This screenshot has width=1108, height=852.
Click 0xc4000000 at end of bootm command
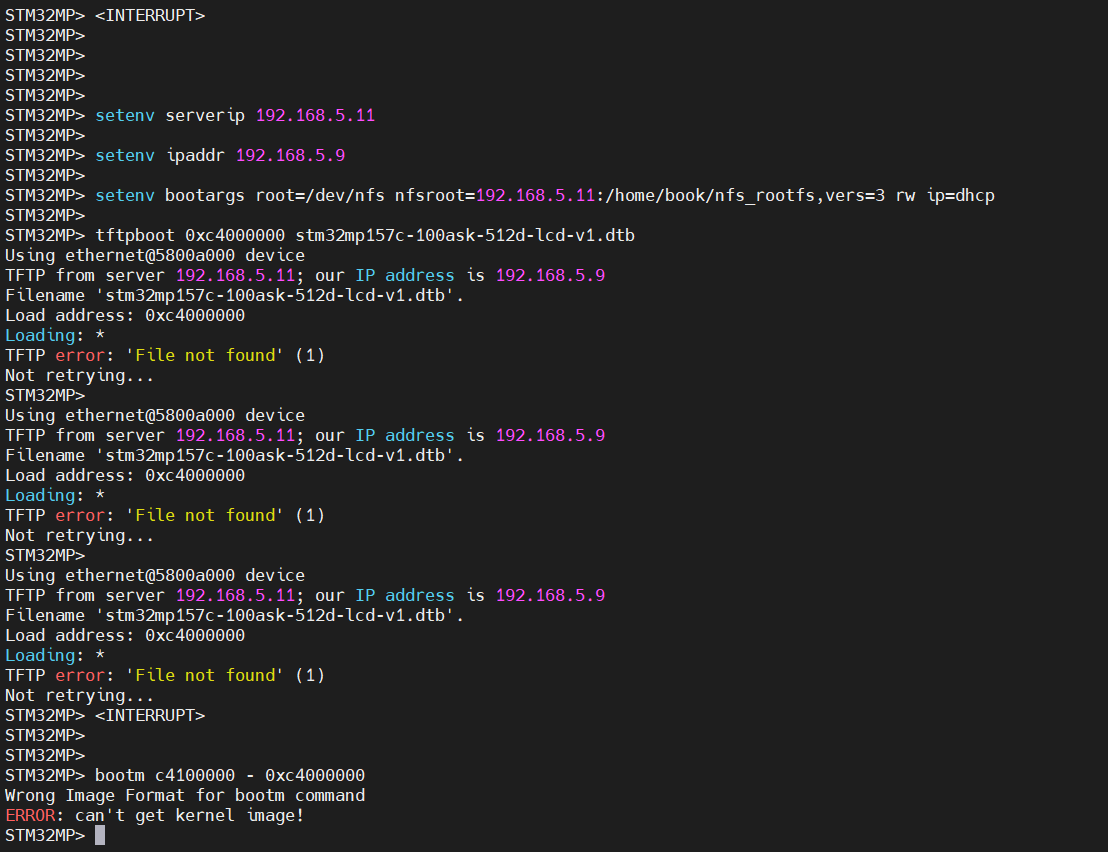pyautogui.click(x=315, y=776)
